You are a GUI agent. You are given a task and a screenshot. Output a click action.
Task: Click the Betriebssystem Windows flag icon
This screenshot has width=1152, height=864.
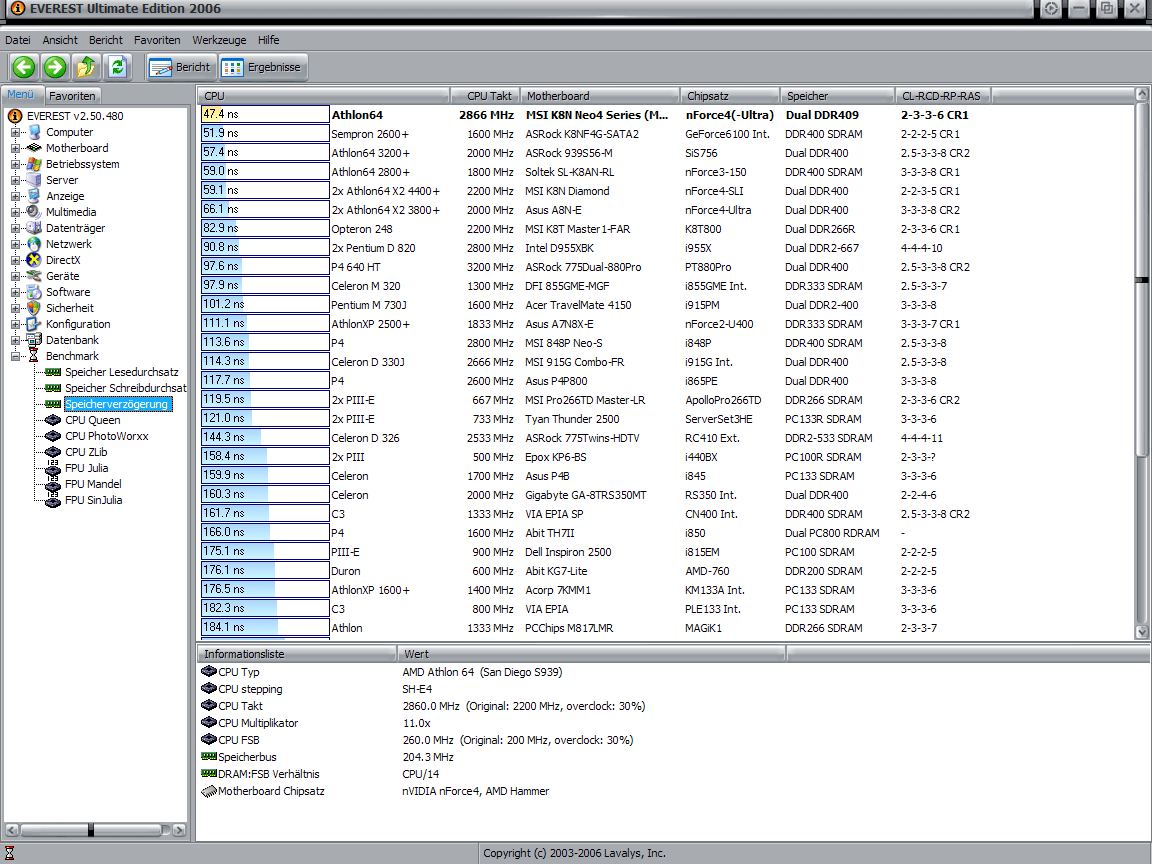click(x=34, y=165)
